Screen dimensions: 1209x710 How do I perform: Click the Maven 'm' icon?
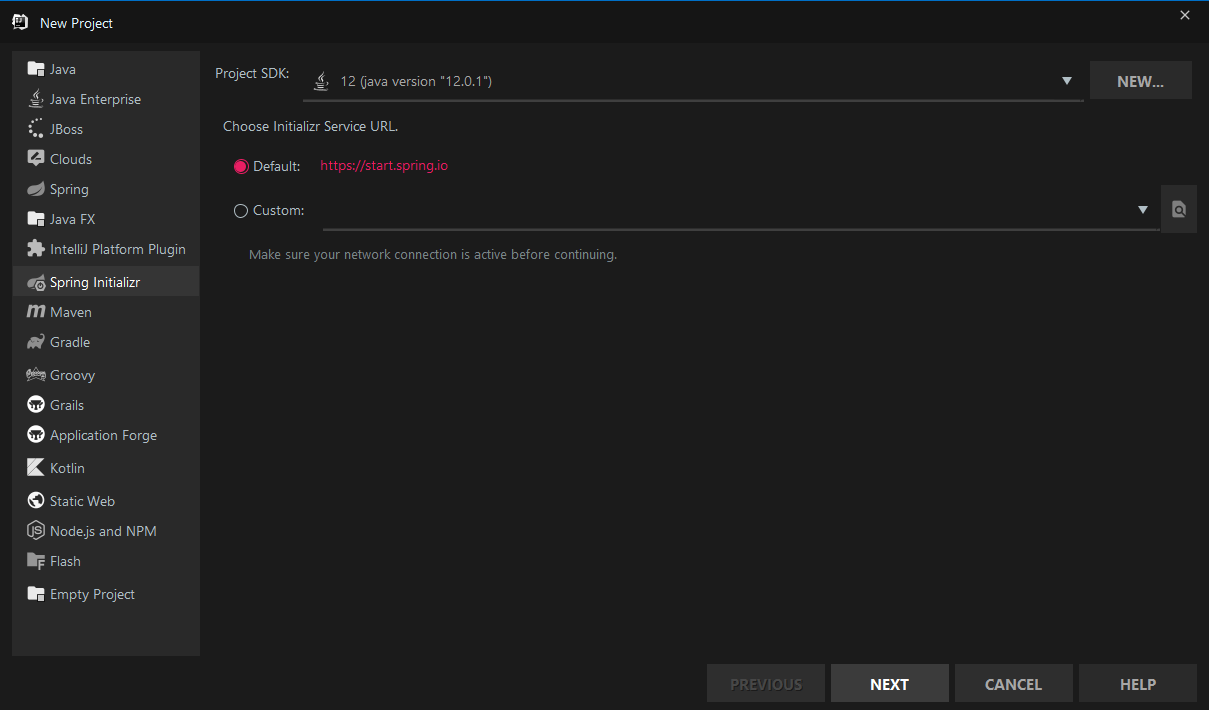tap(36, 312)
